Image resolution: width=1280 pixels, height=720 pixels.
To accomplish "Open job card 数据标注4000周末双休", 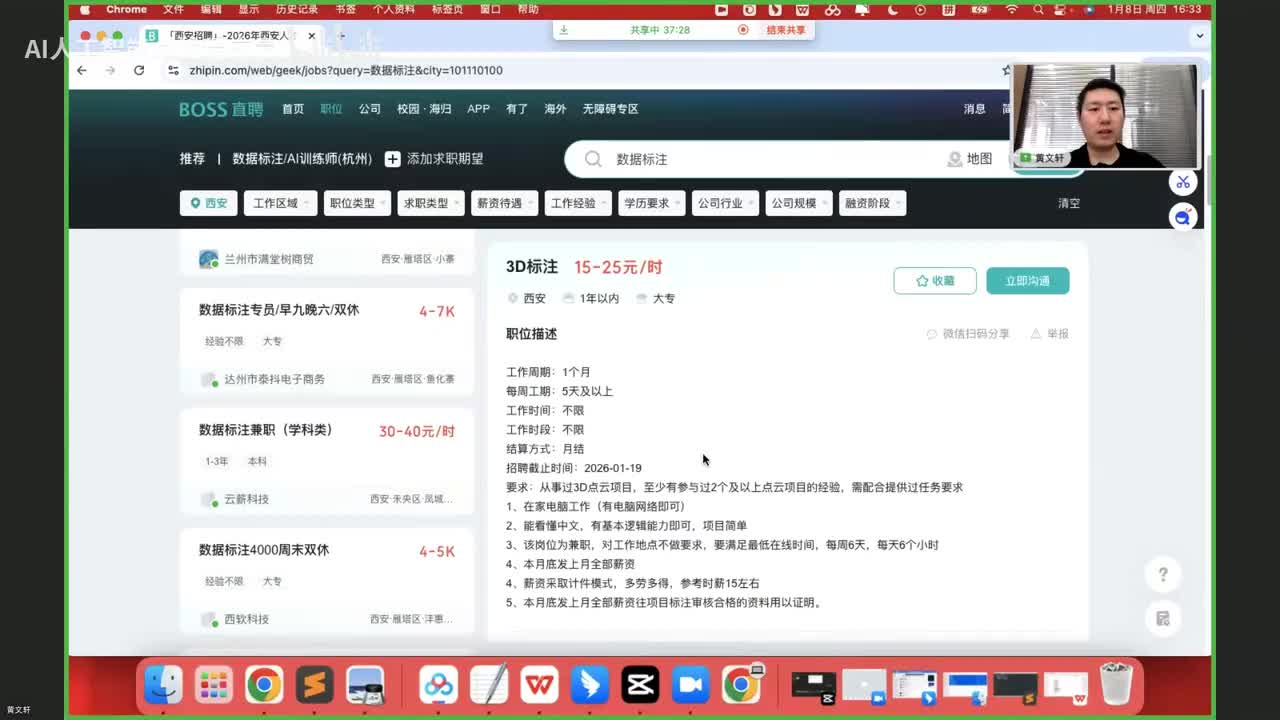I will (326, 583).
